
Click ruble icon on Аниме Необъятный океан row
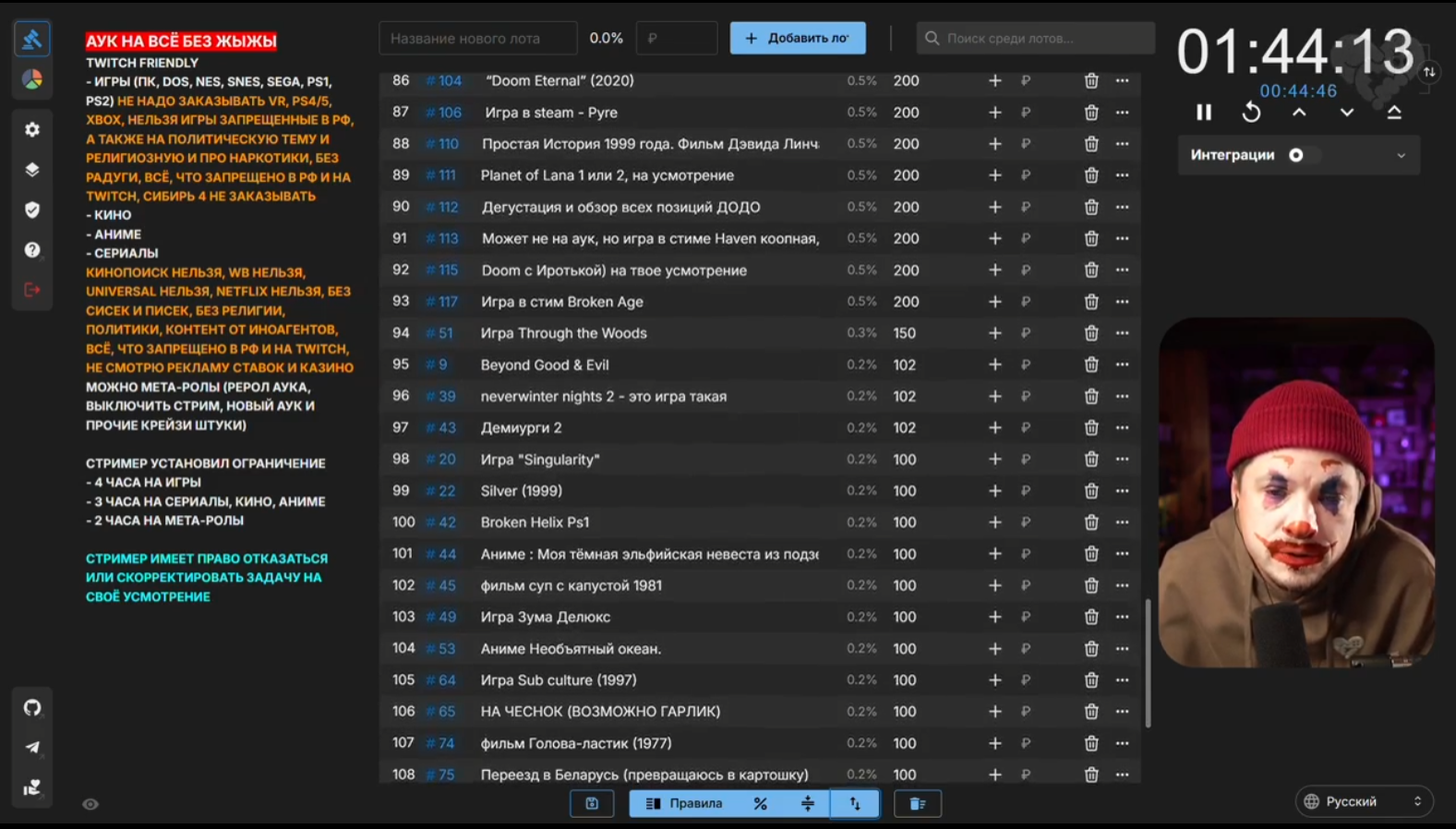point(1026,649)
